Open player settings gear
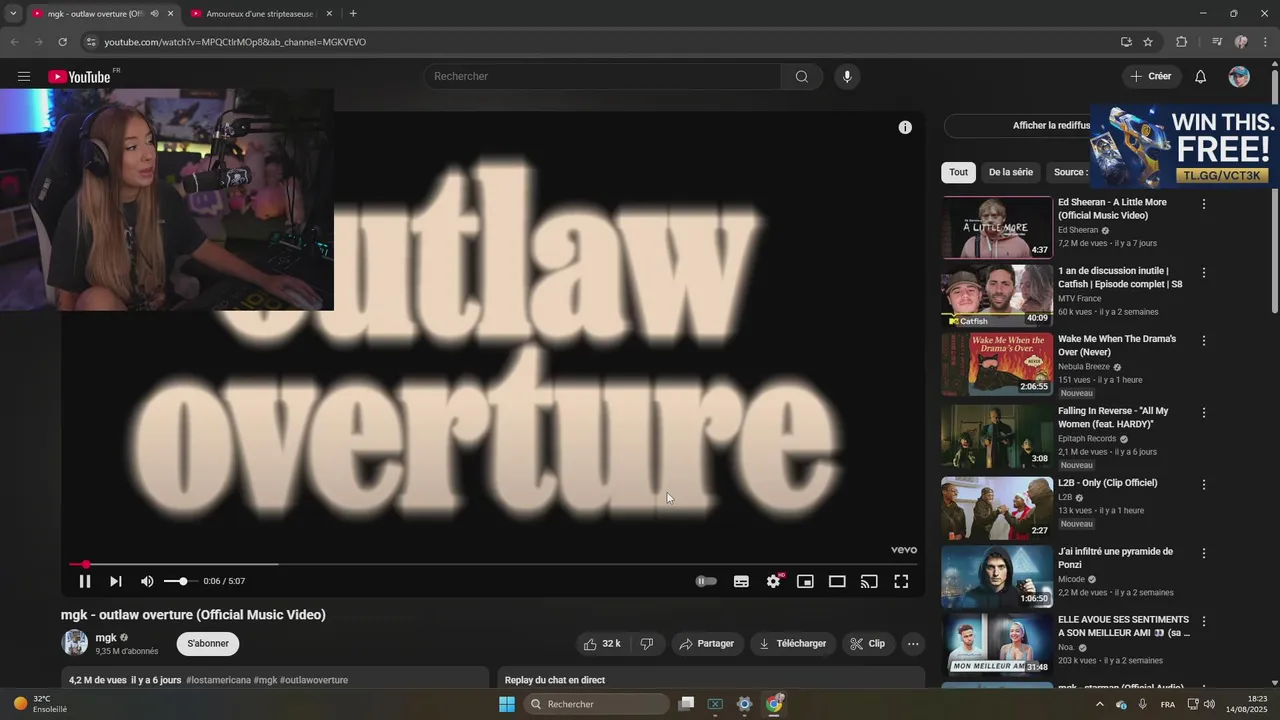The width and height of the screenshot is (1280, 720). (x=773, y=581)
